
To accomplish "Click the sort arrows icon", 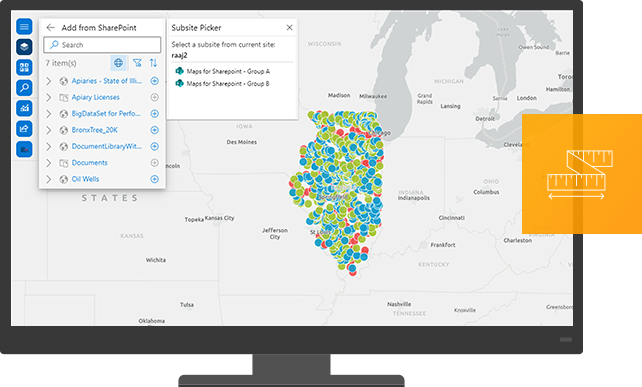I will coord(153,63).
